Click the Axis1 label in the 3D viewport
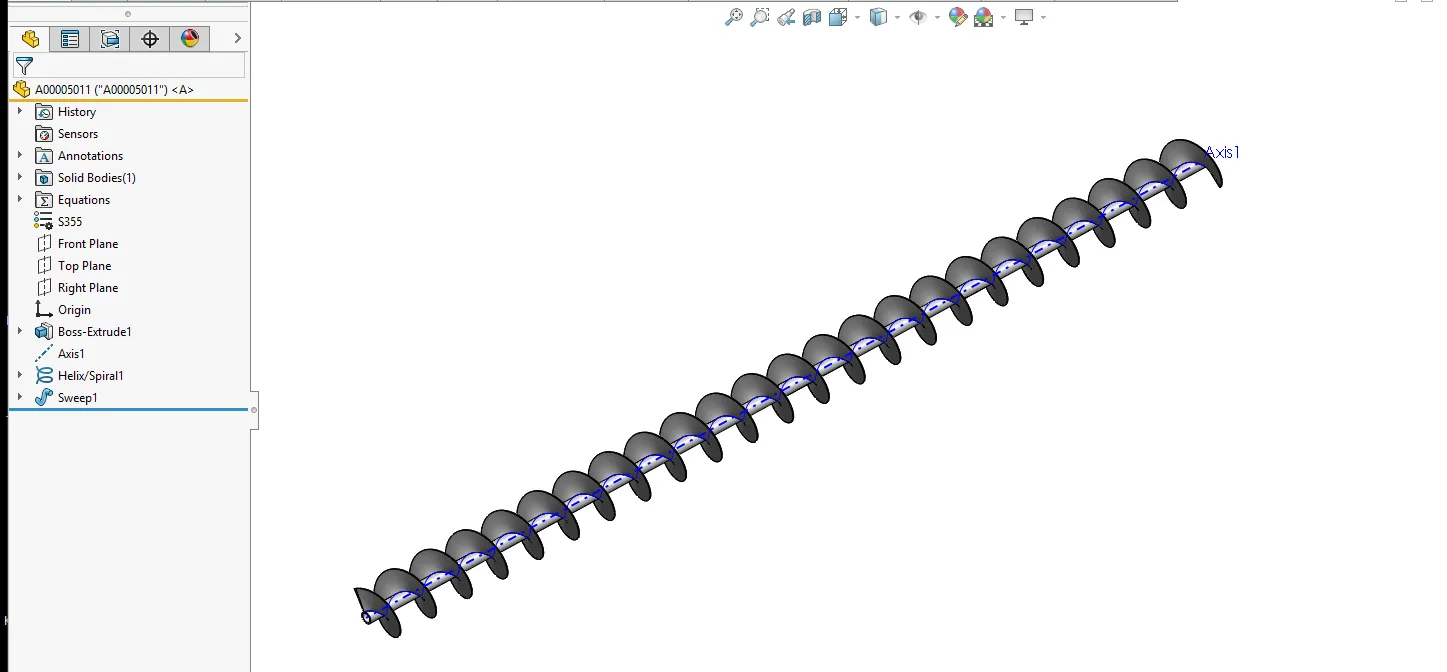1447x672 pixels. (1222, 153)
